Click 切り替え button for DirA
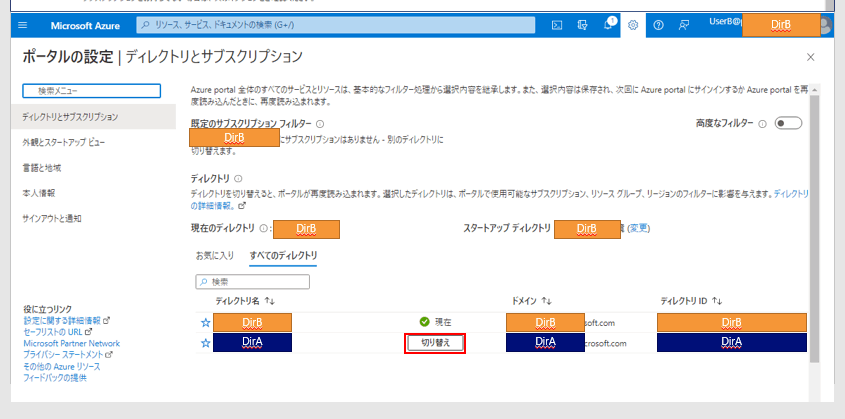Image resolution: width=845 pixels, height=419 pixels. point(435,343)
